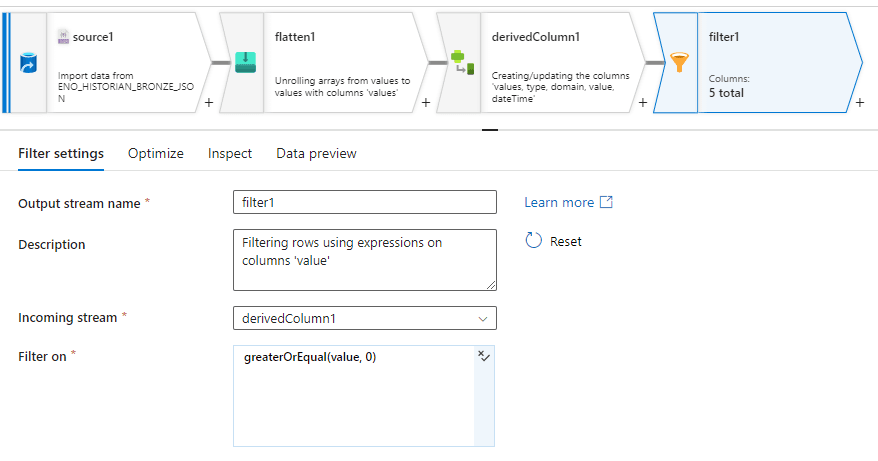Click the Description text area
878x461 pixels.
pyautogui.click(x=364, y=259)
